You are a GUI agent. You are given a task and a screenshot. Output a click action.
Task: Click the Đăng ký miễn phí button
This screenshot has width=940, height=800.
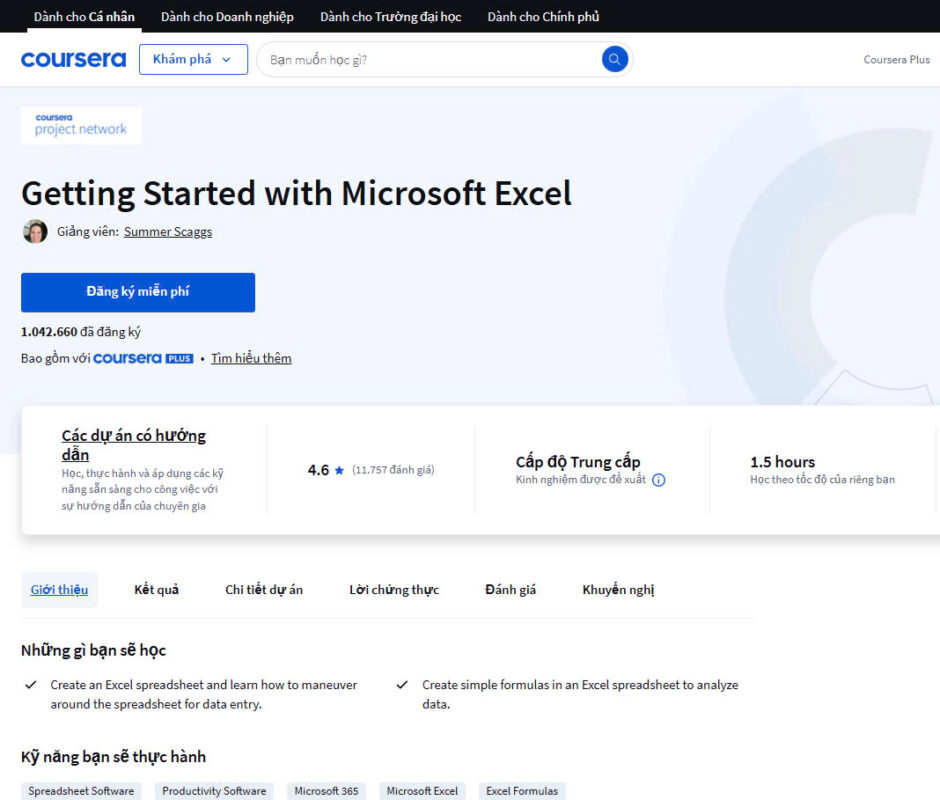138,292
